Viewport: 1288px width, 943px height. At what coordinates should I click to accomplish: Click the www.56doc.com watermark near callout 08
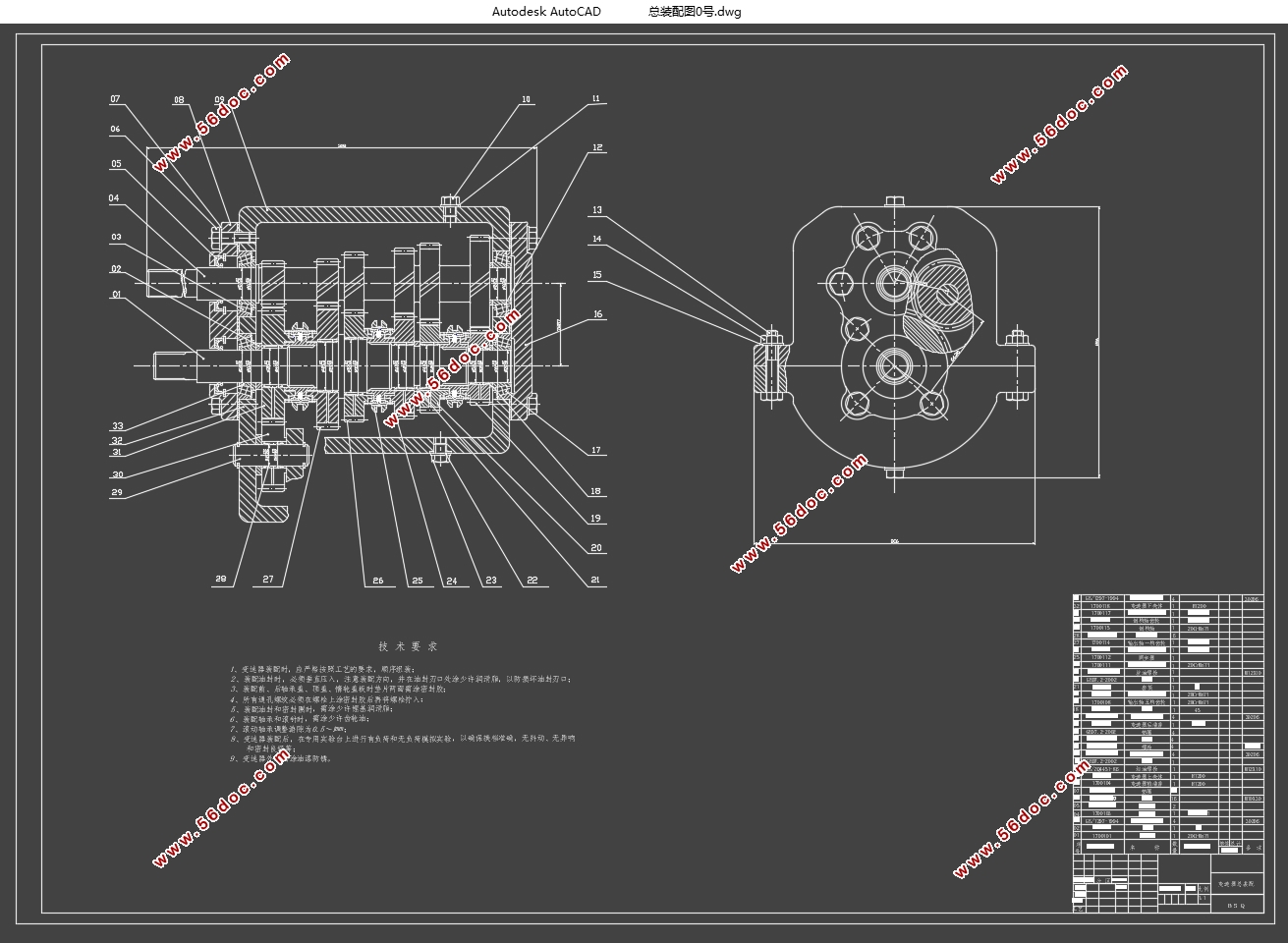(x=220, y=109)
